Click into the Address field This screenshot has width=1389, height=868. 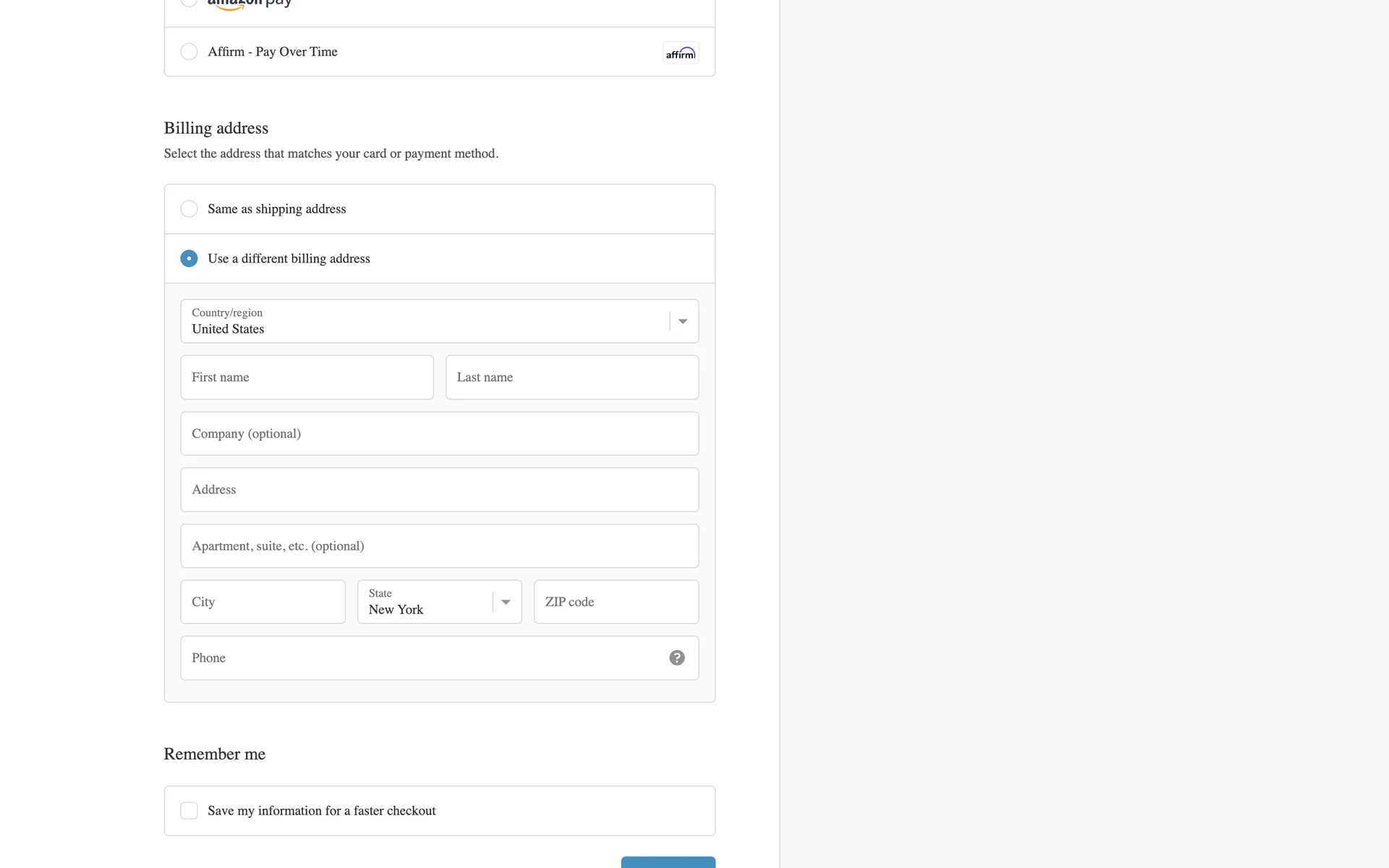pos(439,490)
